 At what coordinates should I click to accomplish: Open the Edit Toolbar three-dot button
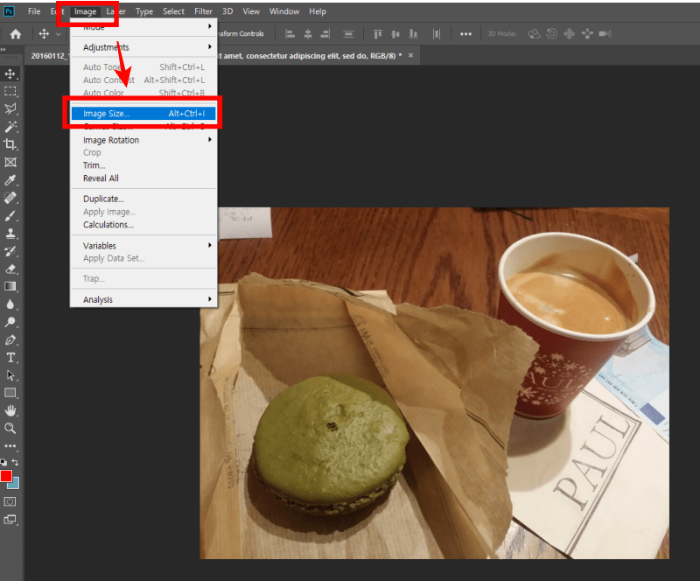10,446
